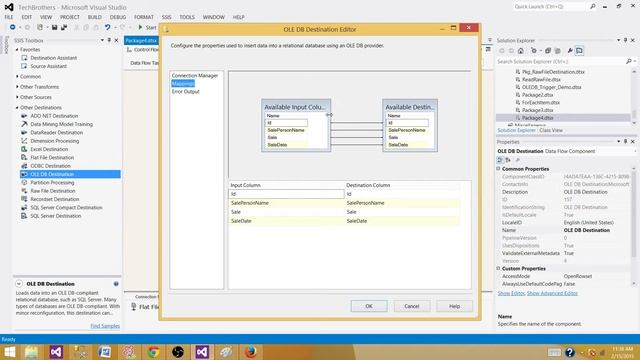Open the SSIS menu

(x=167, y=17)
